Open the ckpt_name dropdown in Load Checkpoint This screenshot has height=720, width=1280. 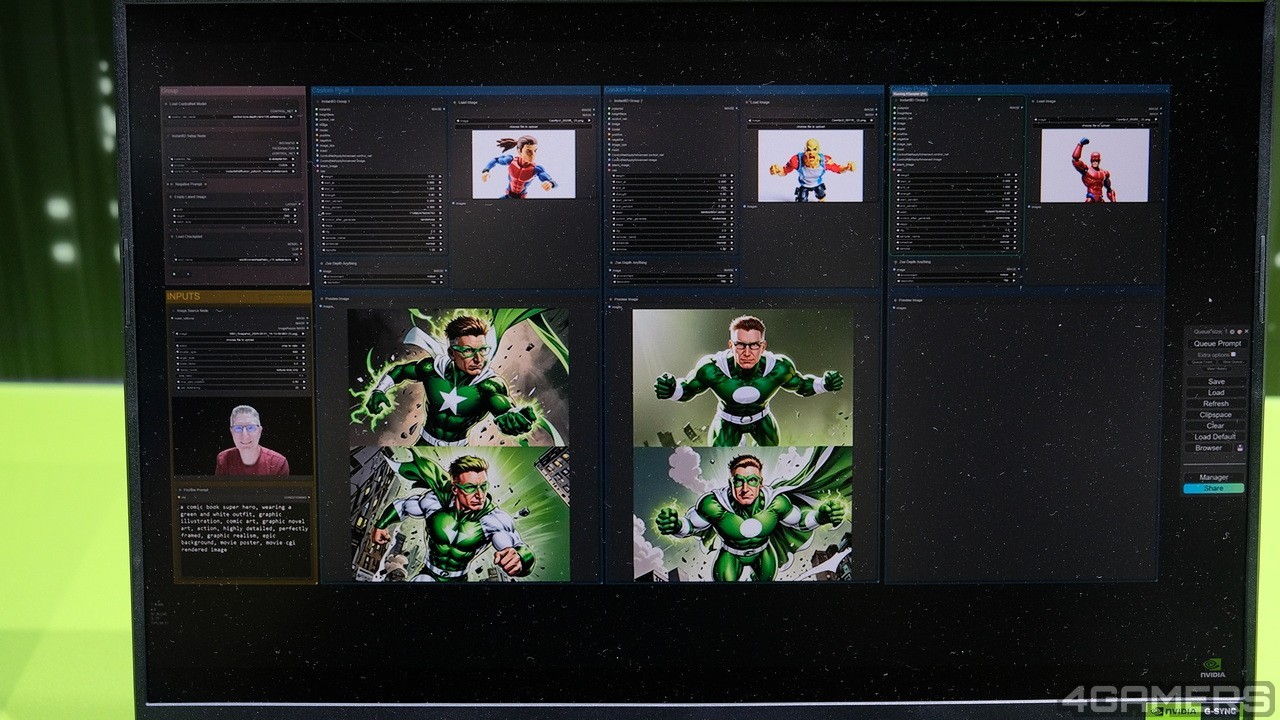coord(235,260)
